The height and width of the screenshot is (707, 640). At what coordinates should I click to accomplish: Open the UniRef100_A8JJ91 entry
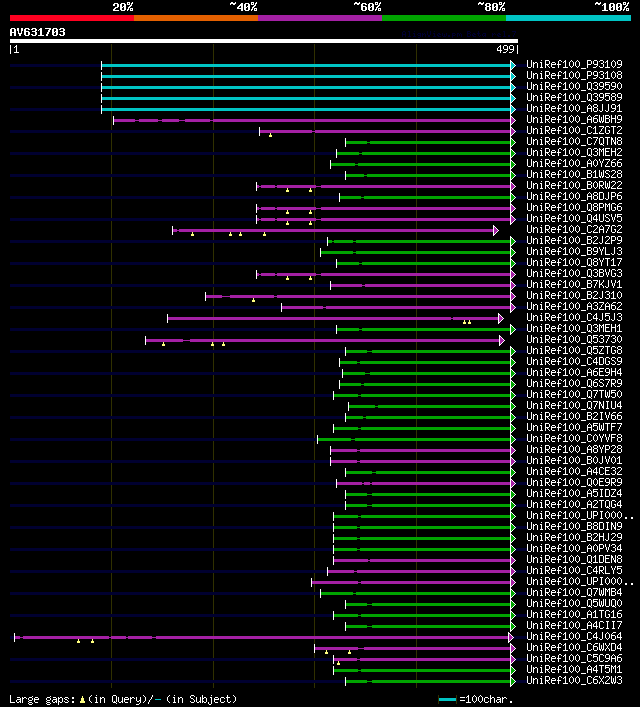[574, 108]
